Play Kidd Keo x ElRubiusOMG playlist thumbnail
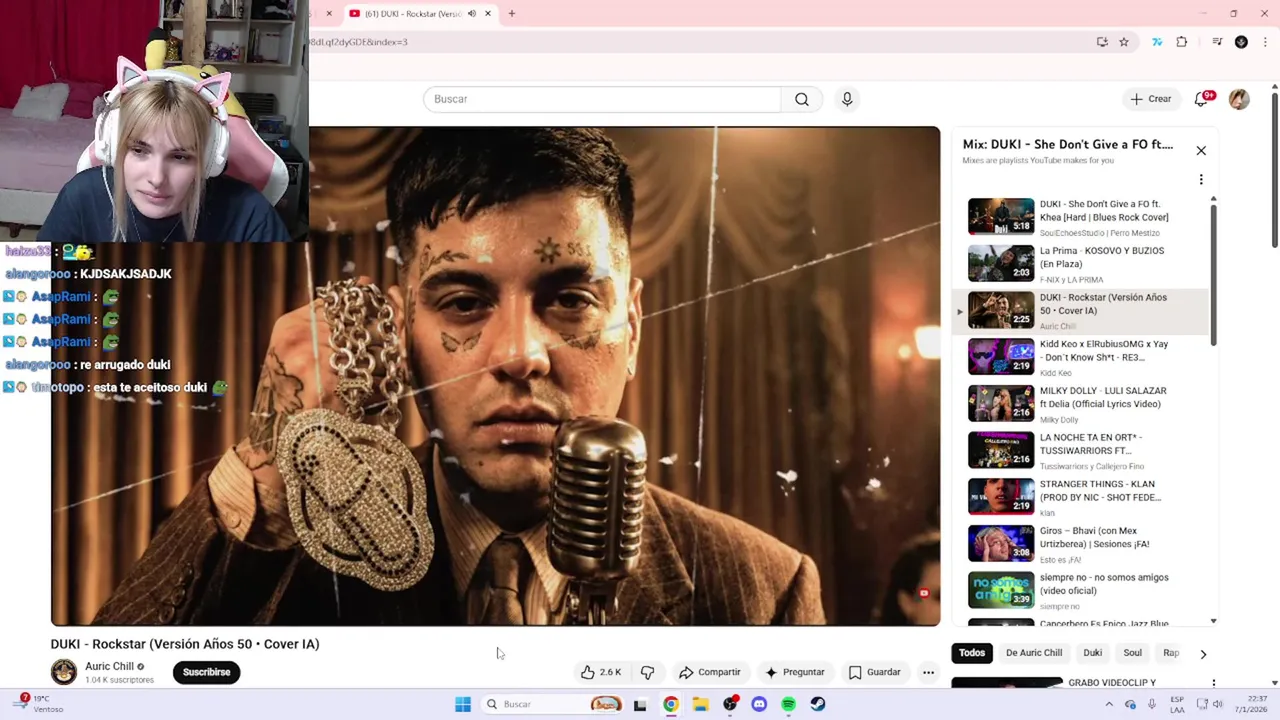1280x720 pixels. (x=1001, y=356)
